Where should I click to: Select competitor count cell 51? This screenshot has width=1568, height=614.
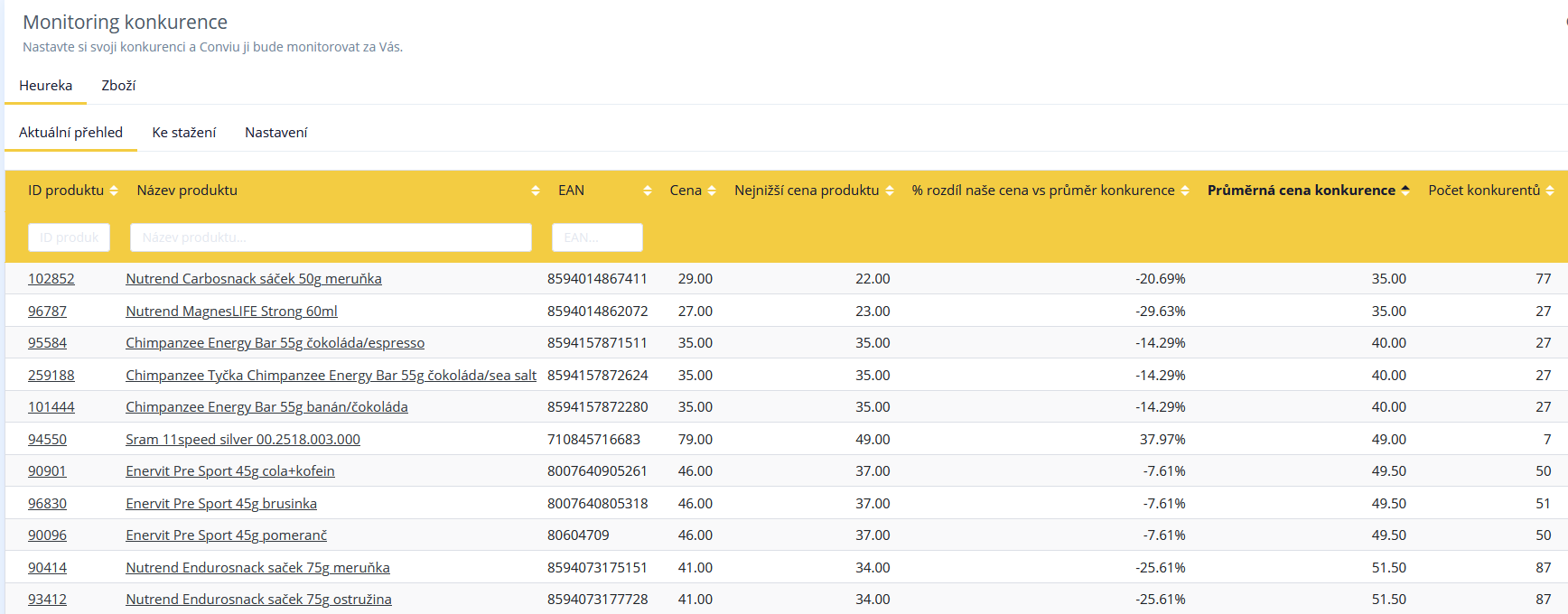[1544, 504]
